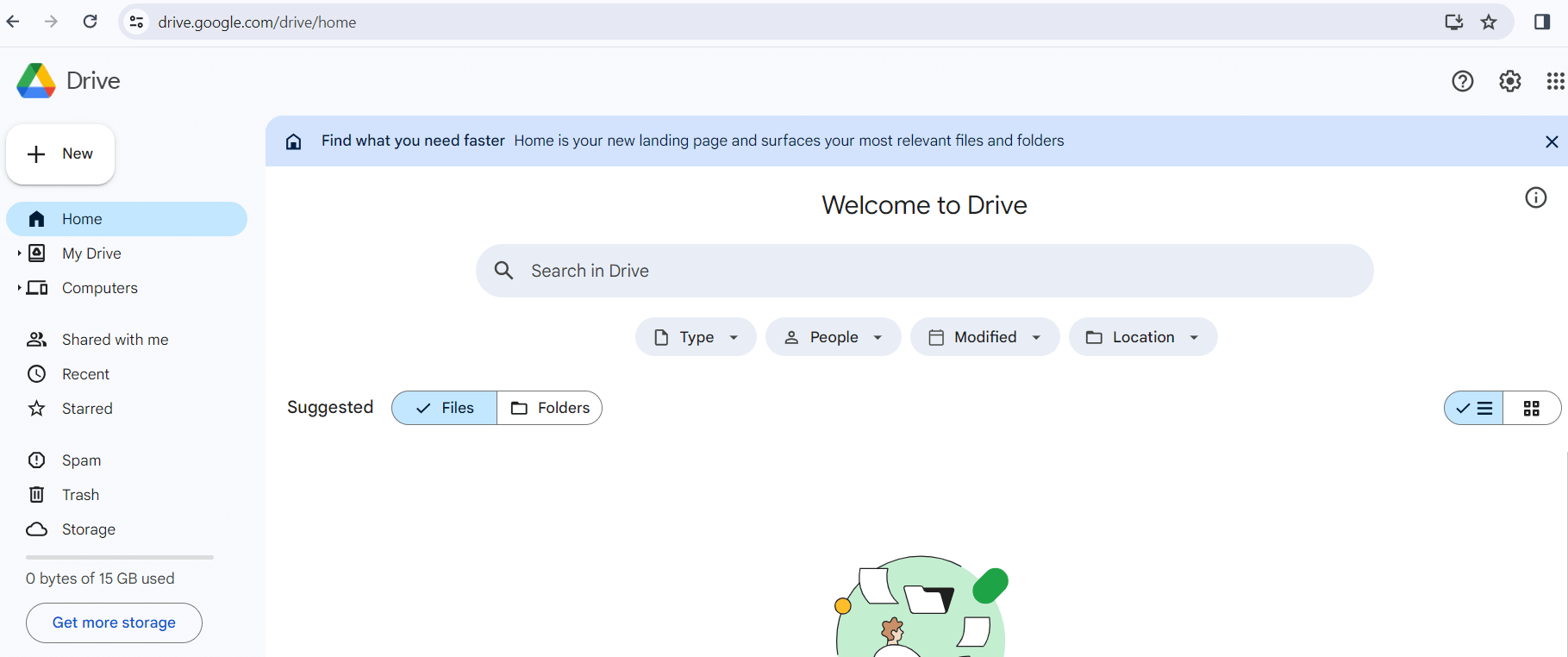Click the Search in Drive field
Image resolution: width=1568 pixels, height=657 pixels.
[x=924, y=271]
